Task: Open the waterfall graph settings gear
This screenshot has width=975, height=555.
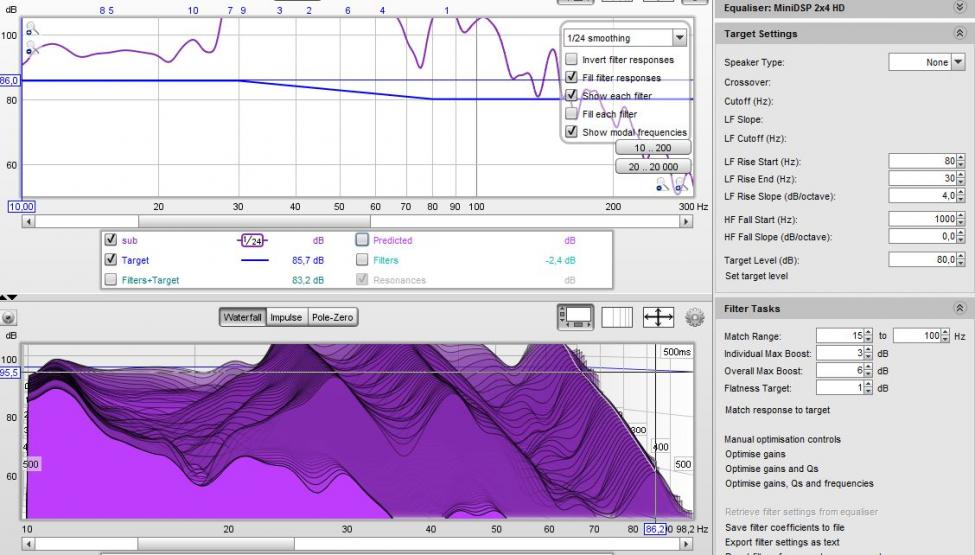Action: (695, 318)
